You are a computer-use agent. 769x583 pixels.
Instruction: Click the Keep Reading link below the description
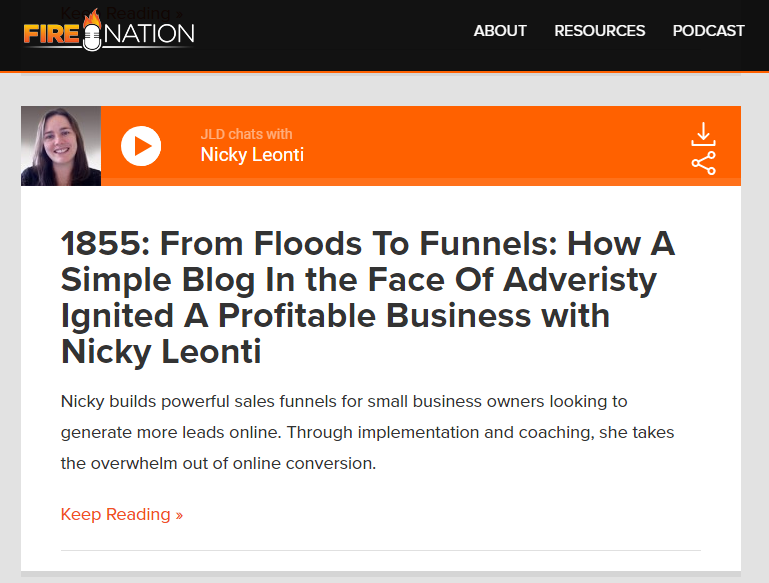[122, 514]
